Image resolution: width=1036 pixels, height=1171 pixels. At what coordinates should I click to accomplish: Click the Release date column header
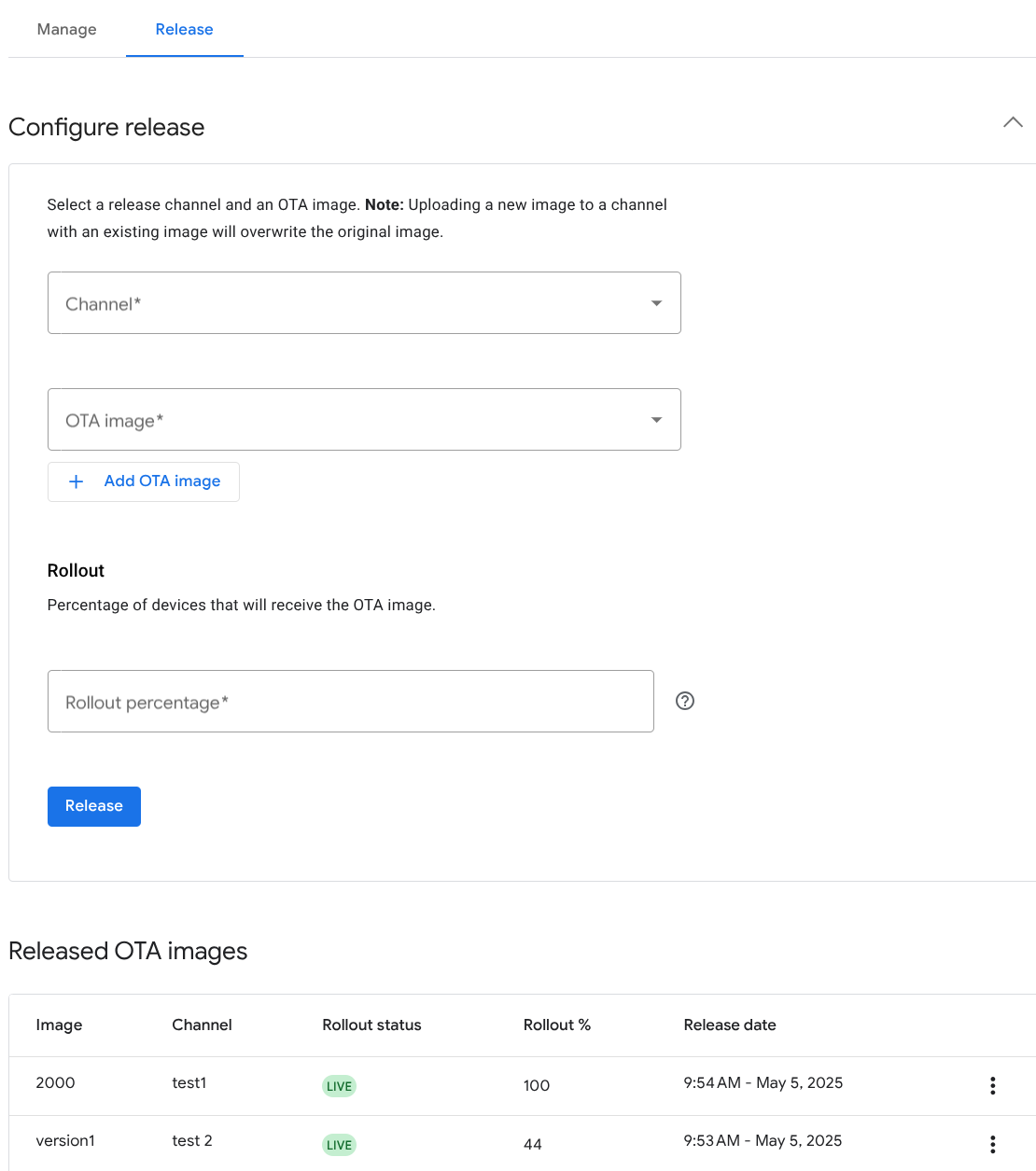point(730,1025)
